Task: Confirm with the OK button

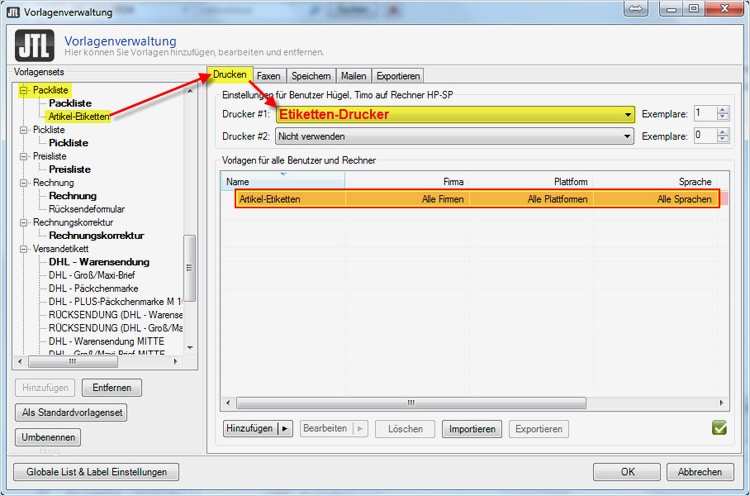Action: (627, 472)
